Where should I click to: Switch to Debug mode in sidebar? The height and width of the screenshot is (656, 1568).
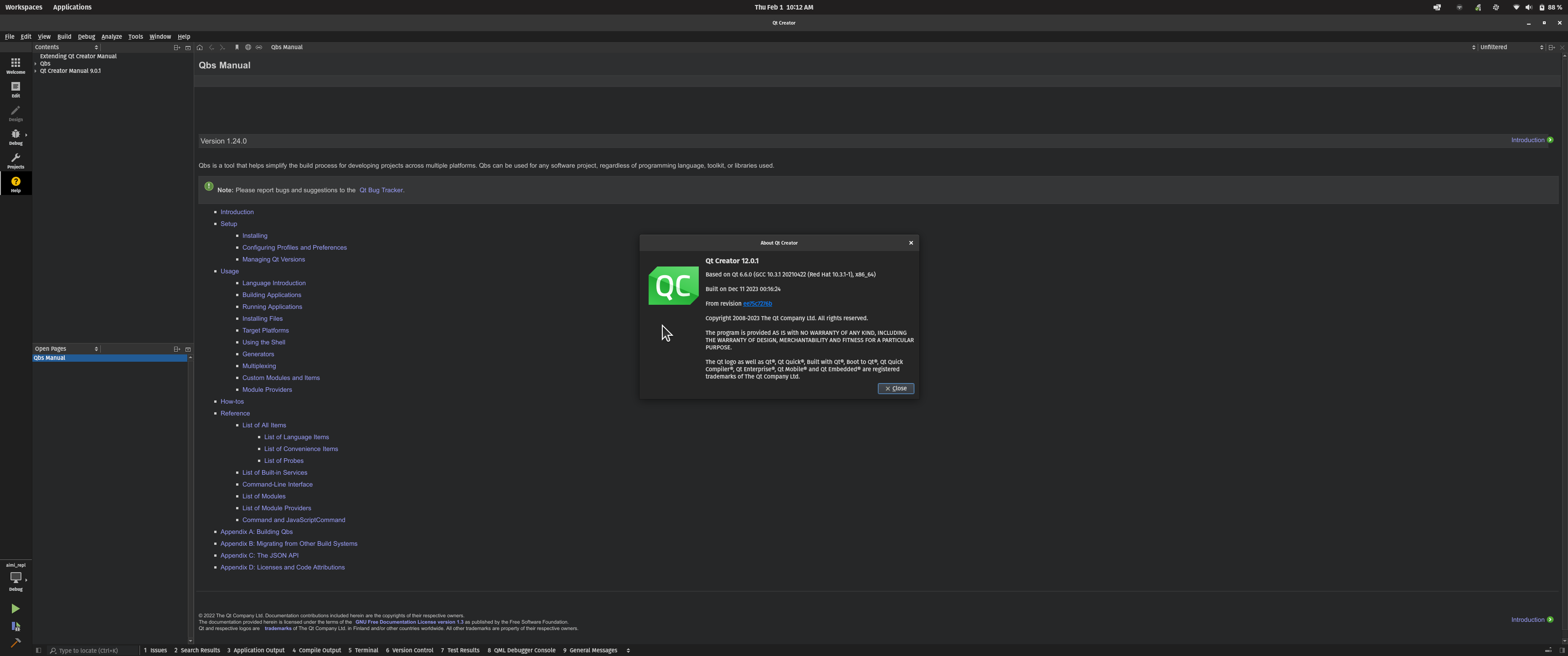15,137
